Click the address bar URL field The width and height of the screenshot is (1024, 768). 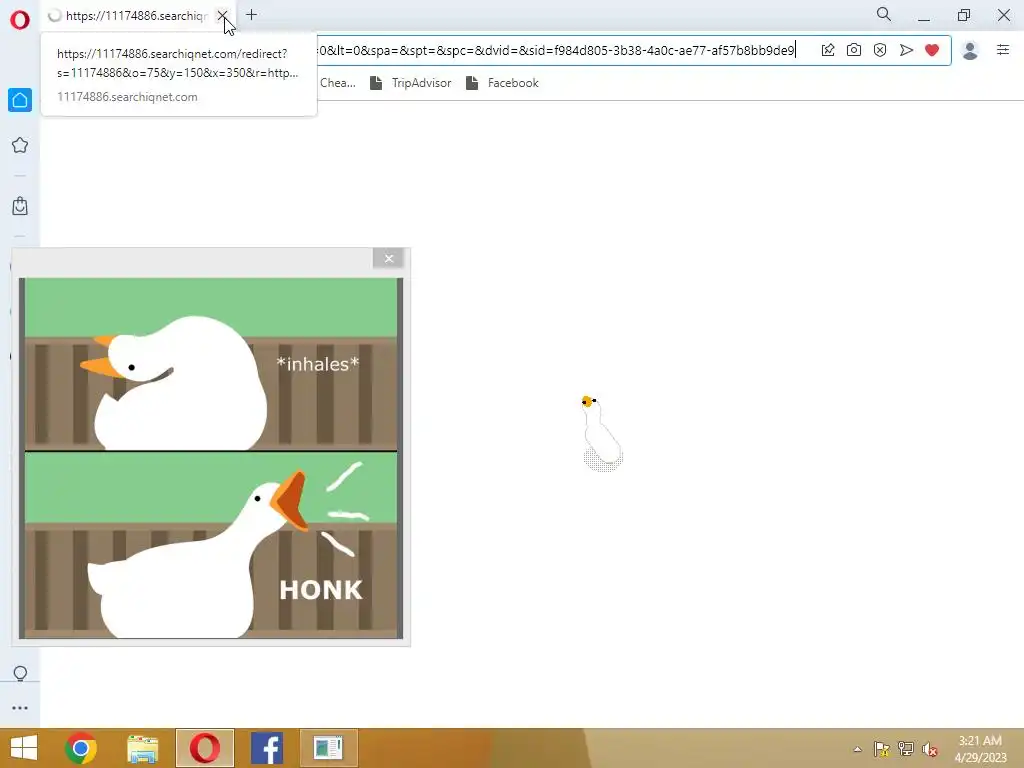tap(555, 50)
